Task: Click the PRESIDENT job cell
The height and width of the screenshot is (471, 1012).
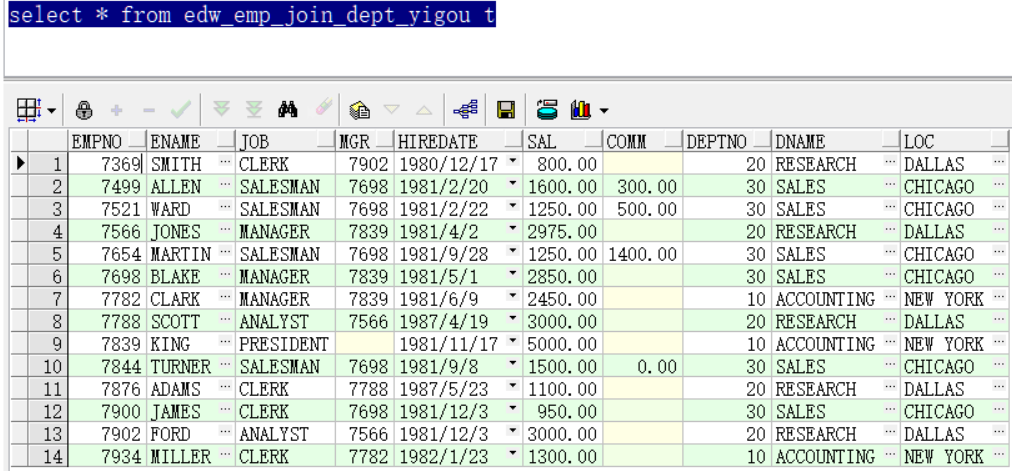Action: [x=286, y=344]
